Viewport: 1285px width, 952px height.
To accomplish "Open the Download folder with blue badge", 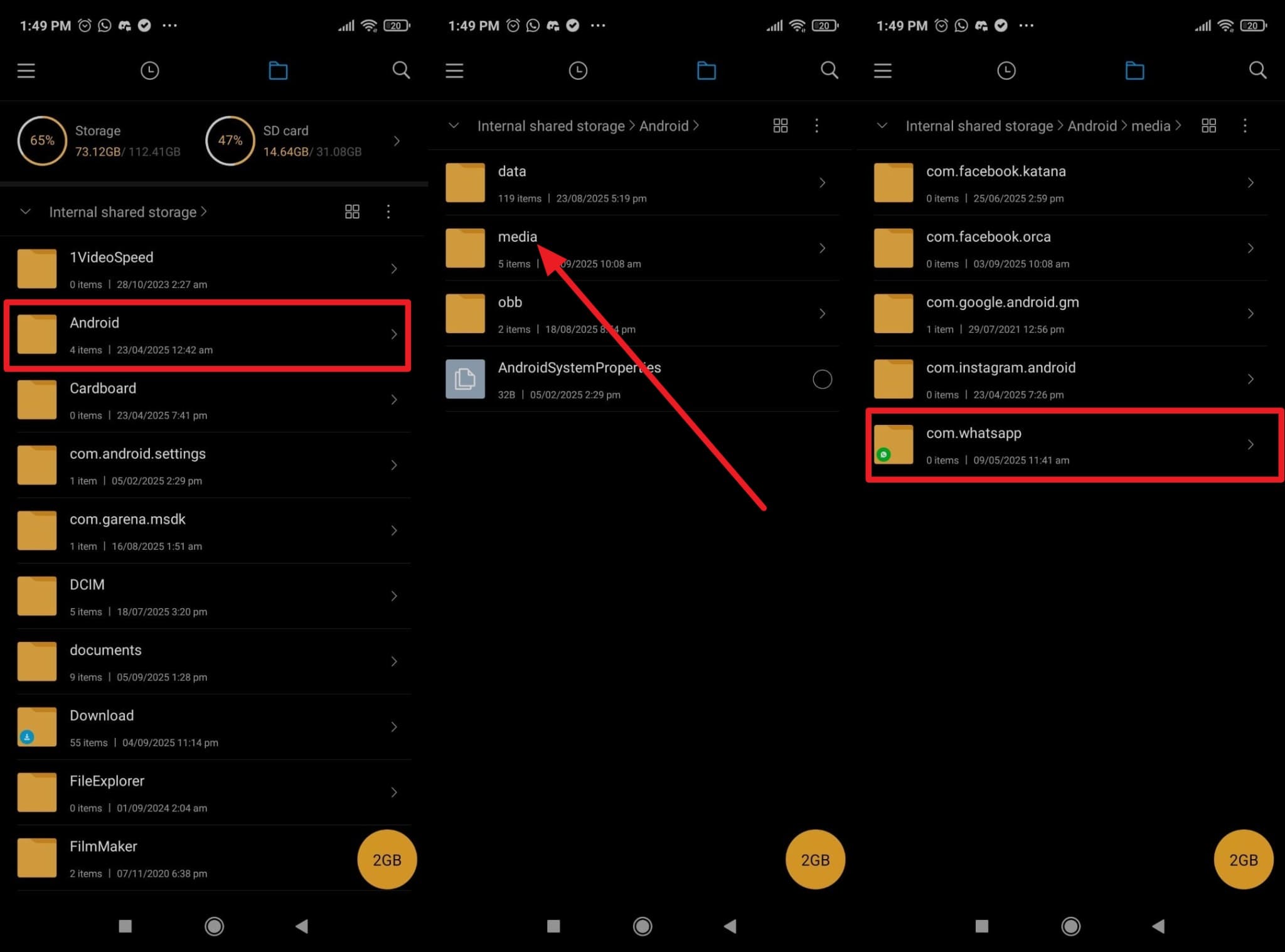I will pos(214,727).
